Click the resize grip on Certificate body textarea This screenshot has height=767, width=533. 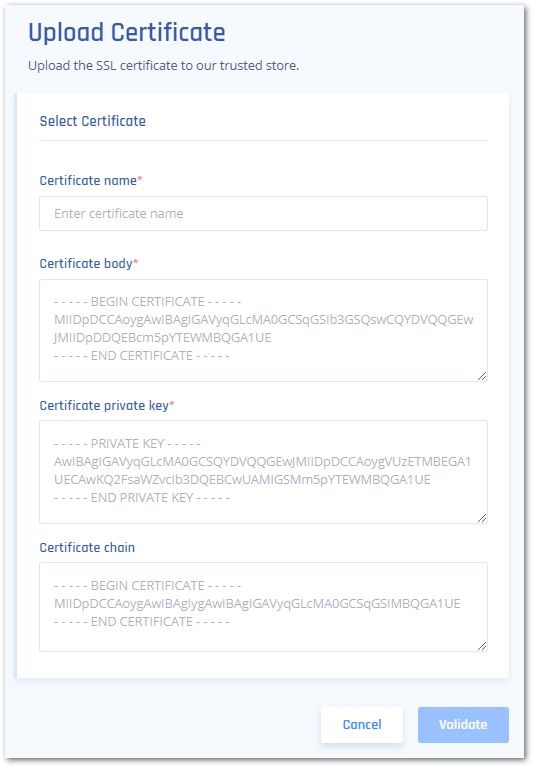[482, 376]
